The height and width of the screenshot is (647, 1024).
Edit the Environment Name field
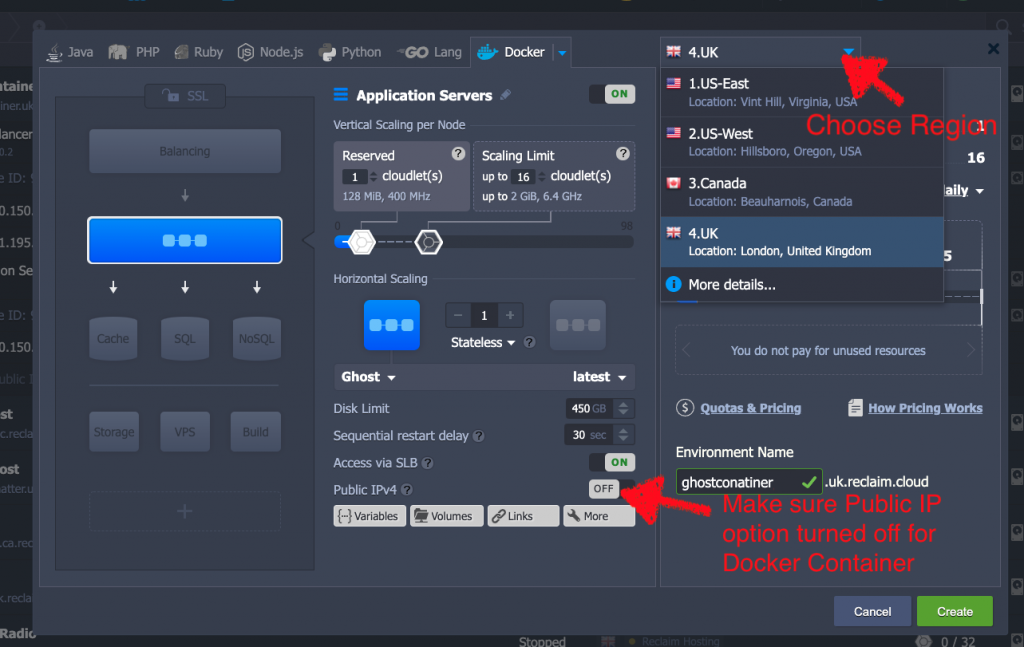(748, 482)
